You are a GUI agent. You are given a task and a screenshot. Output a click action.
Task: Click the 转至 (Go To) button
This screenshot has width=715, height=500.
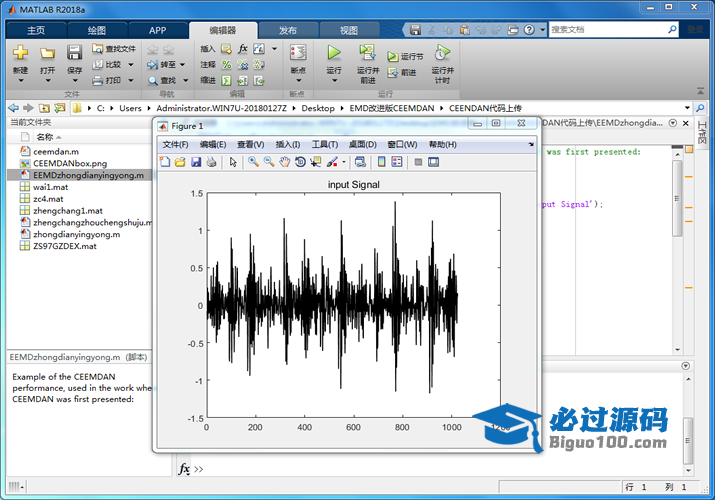pos(162,65)
